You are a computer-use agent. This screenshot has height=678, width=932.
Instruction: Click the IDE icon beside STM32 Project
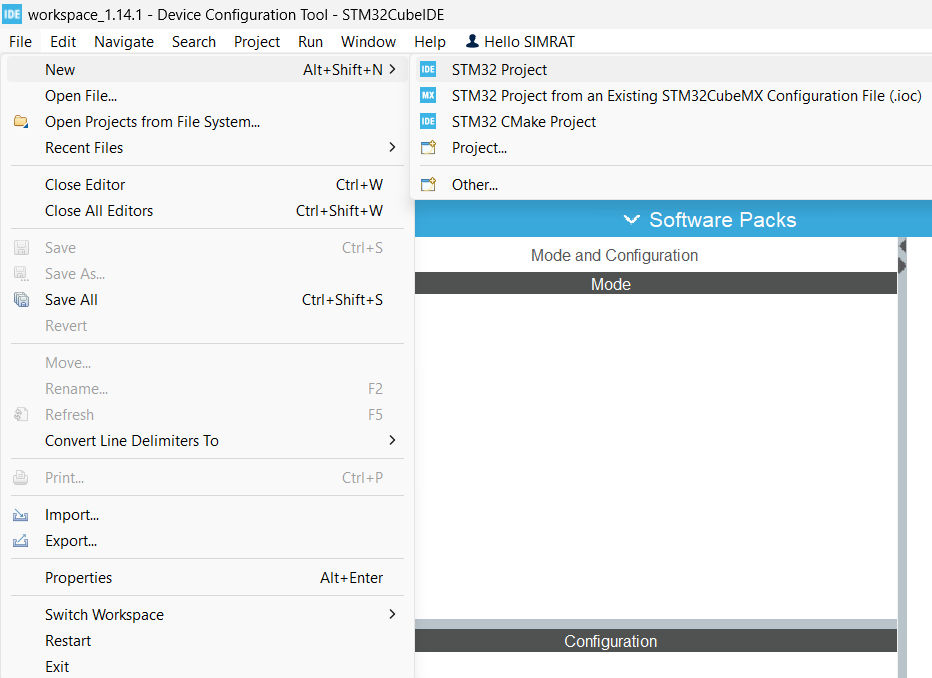click(x=428, y=70)
